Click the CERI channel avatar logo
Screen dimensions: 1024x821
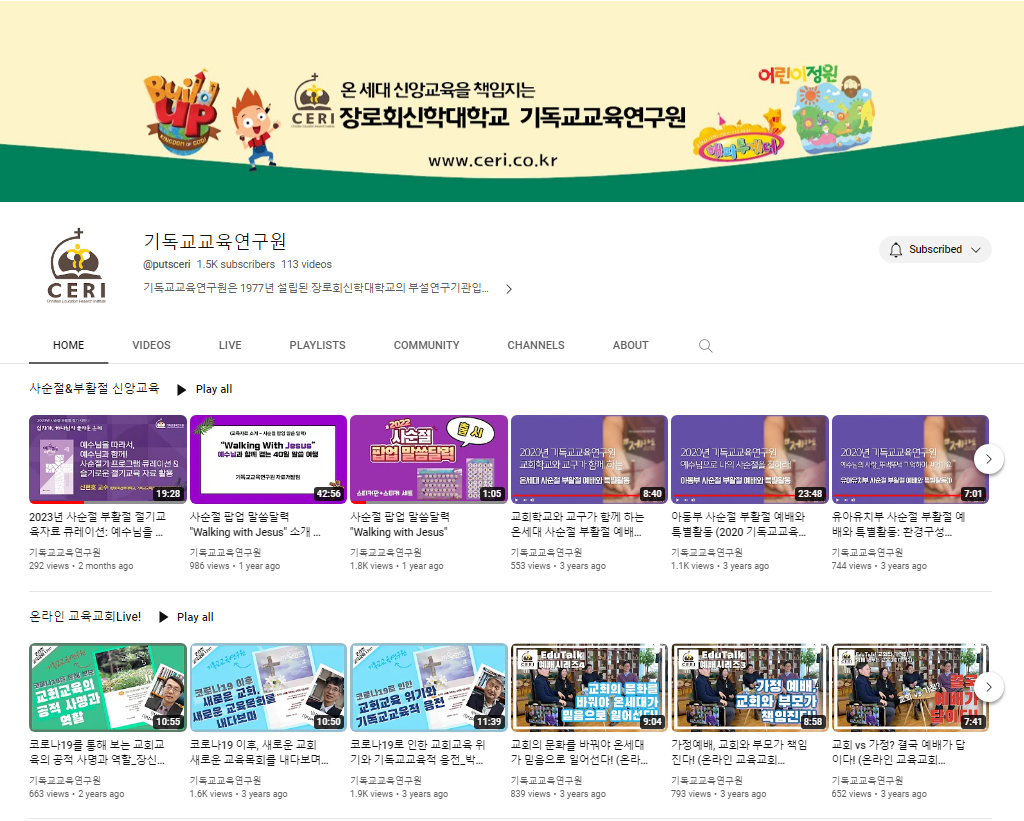pyautogui.click(x=77, y=266)
